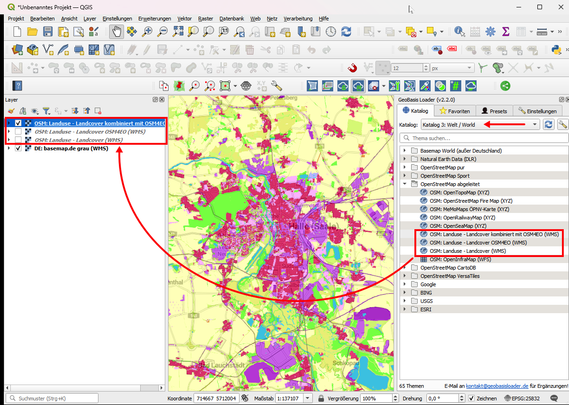
Task: Open the processing toolbox gear icon
Action: 490,32
